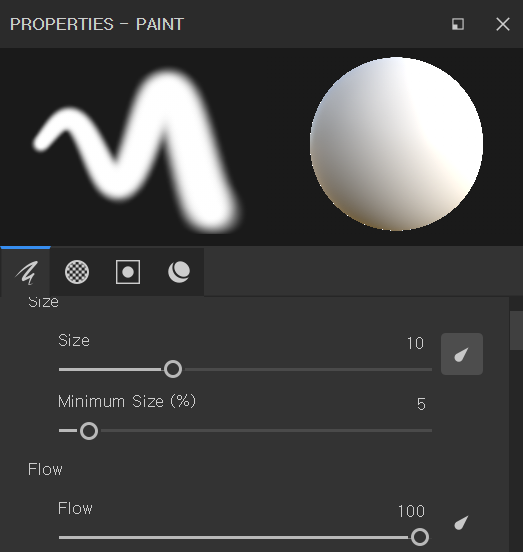Click the Minimum Size (%) slider handle
The width and height of the screenshot is (523, 552).
(x=89, y=431)
